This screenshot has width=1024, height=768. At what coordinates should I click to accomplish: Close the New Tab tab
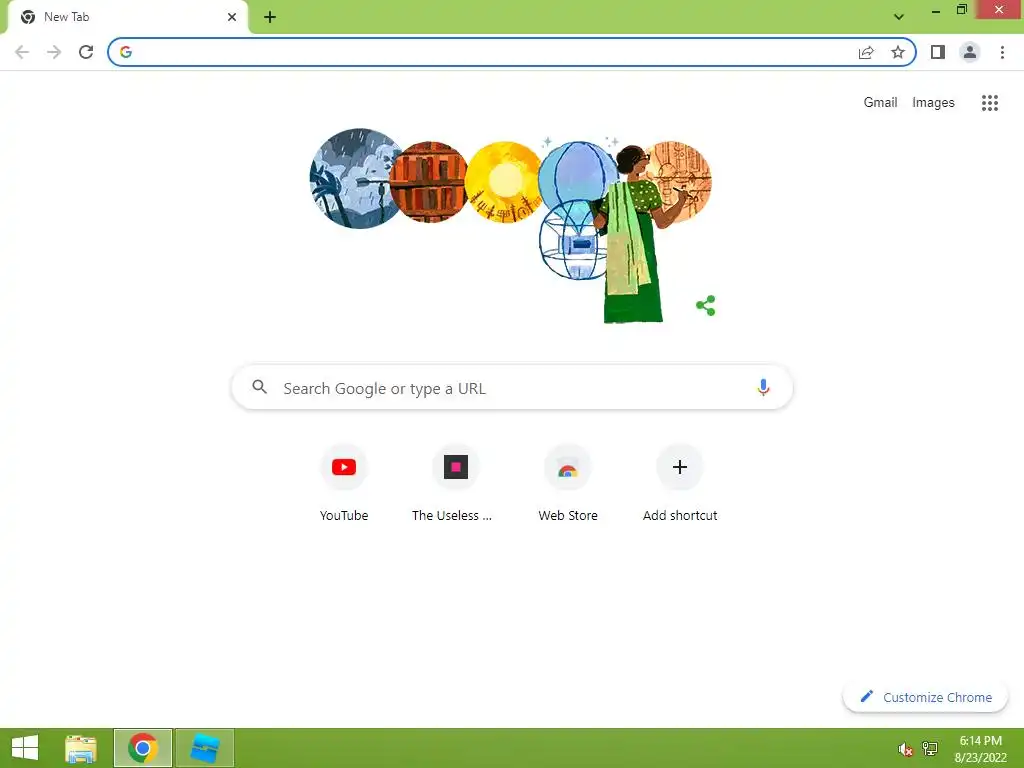(x=232, y=17)
